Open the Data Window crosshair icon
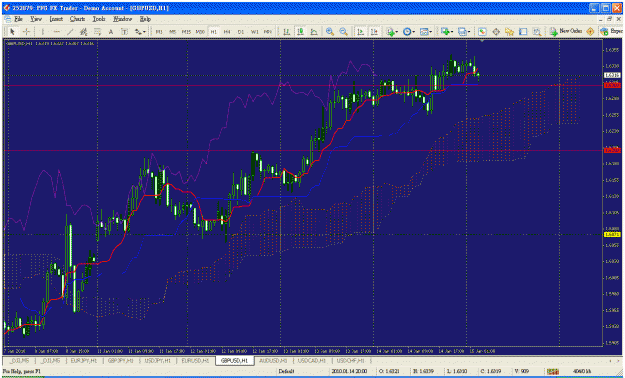The height and width of the screenshot is (378, 625). click(496, 32)
